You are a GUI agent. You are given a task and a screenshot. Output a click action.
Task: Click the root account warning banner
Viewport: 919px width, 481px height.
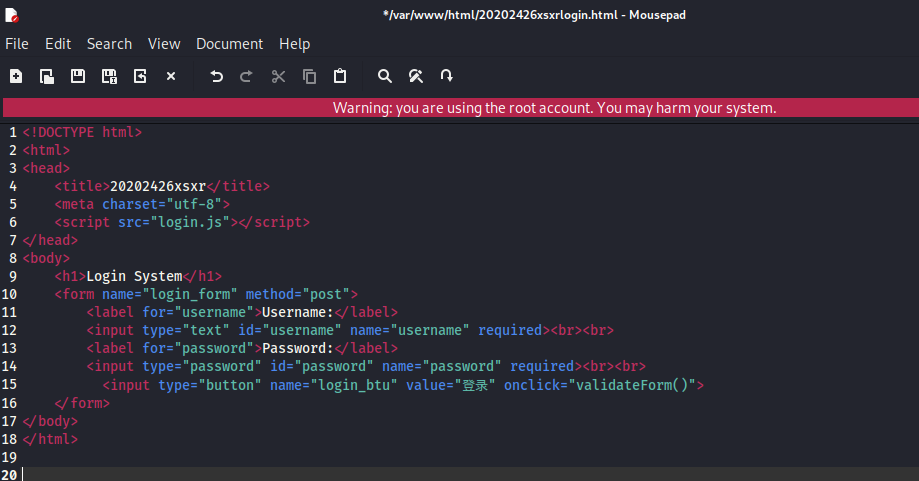tap(461, 108)
